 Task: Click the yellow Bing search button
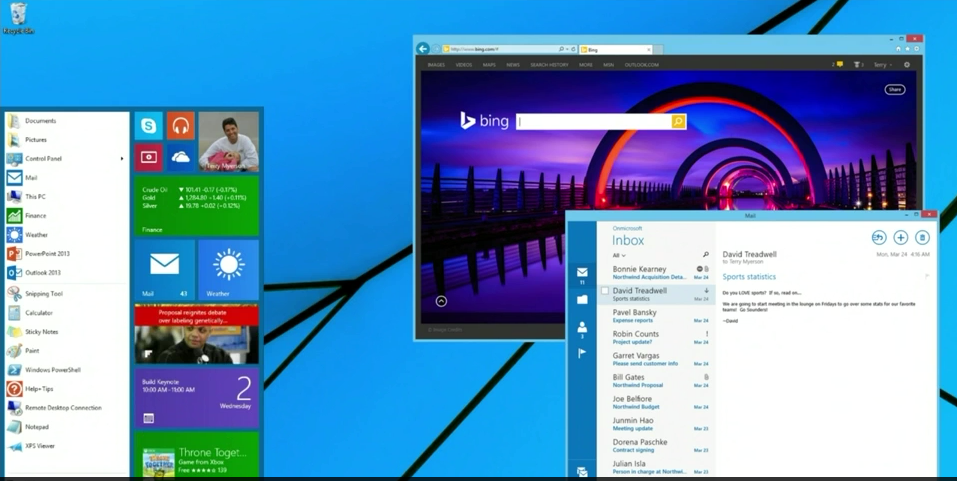click(679, 121)
